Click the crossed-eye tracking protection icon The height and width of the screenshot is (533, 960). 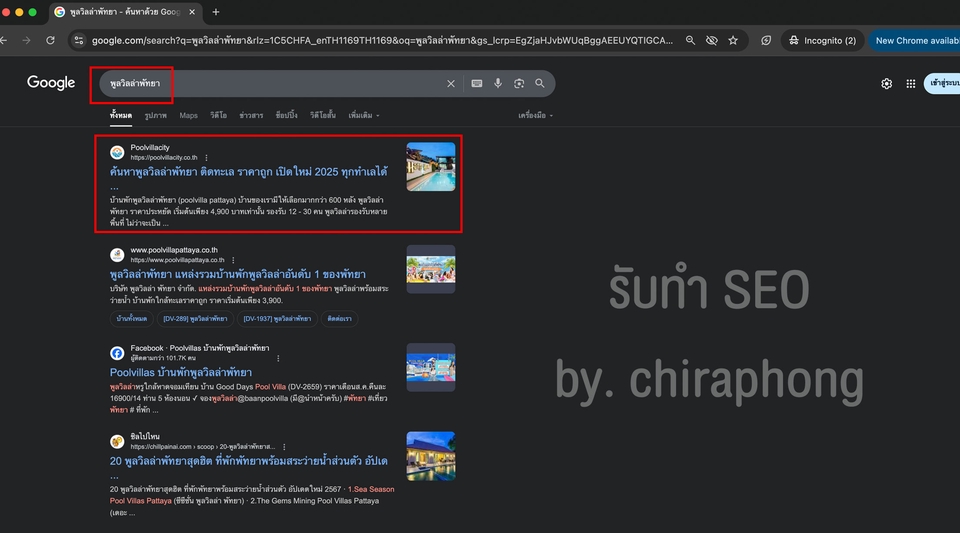(711, 40)
